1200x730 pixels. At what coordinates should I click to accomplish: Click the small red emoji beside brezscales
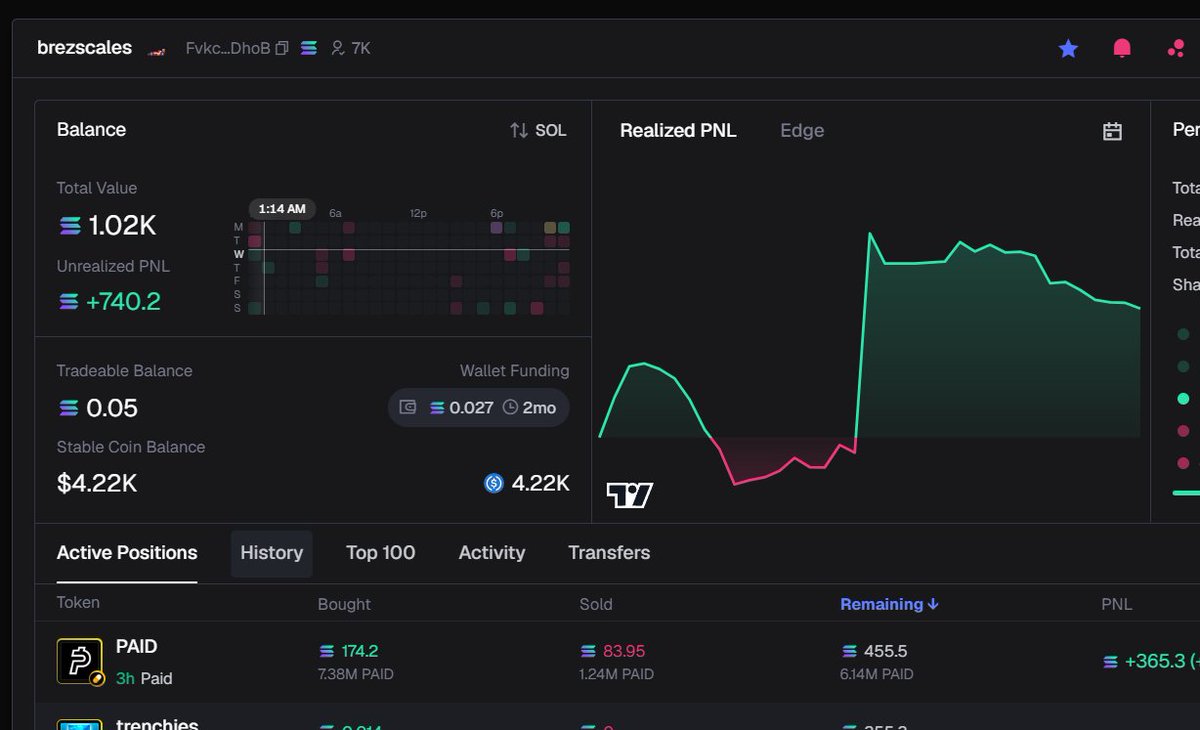(156, 50)
